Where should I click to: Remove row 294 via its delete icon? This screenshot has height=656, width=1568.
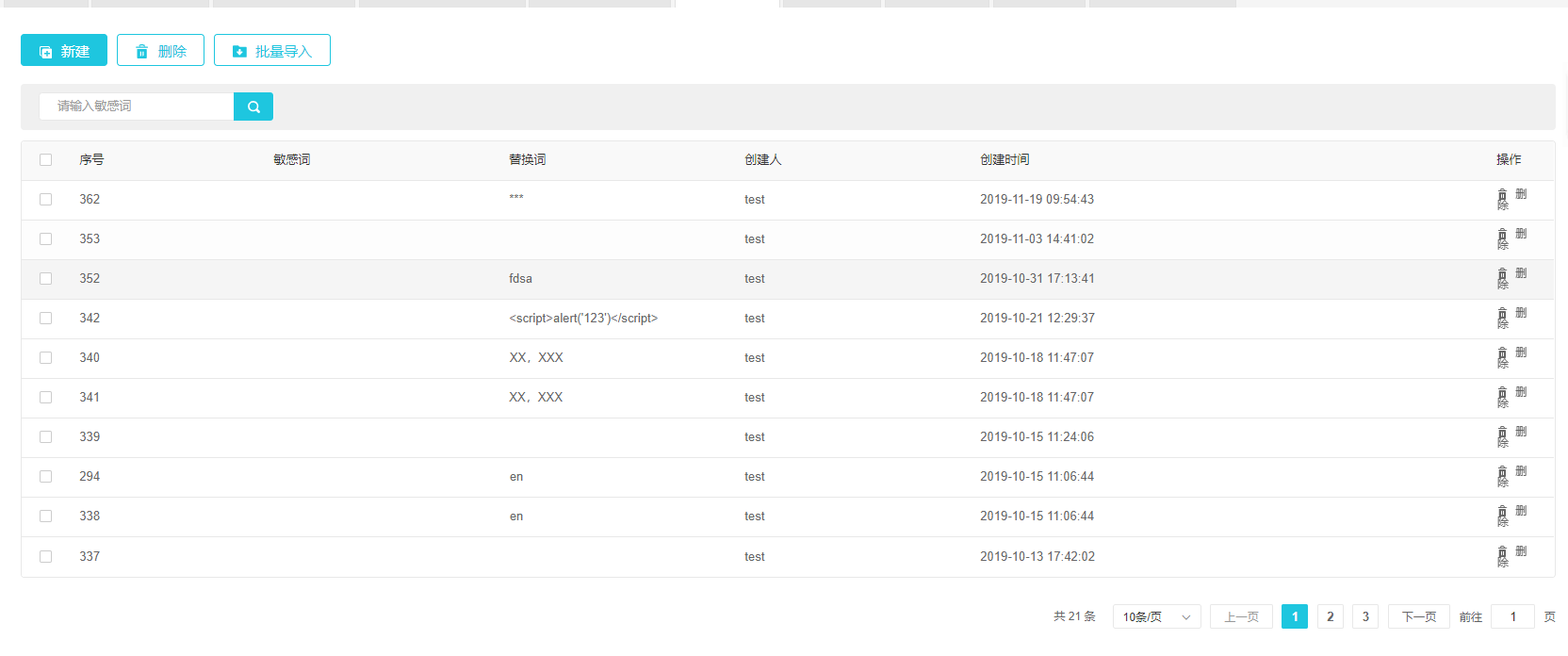1502,475
